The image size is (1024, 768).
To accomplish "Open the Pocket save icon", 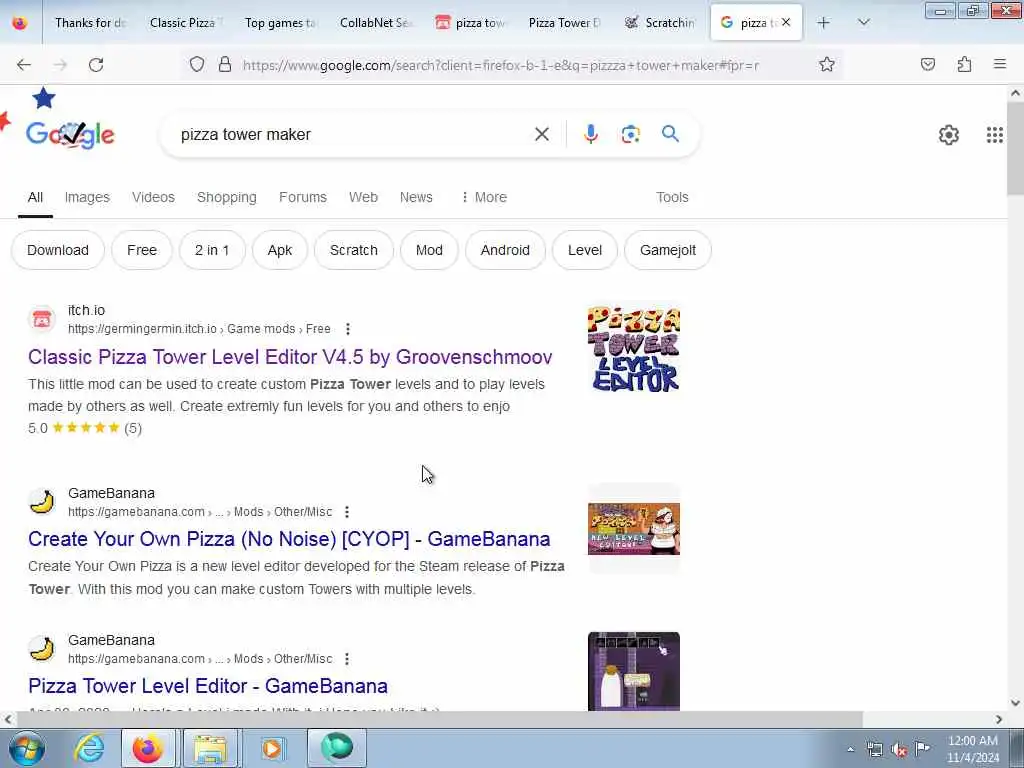I will (x=928, y=64).
